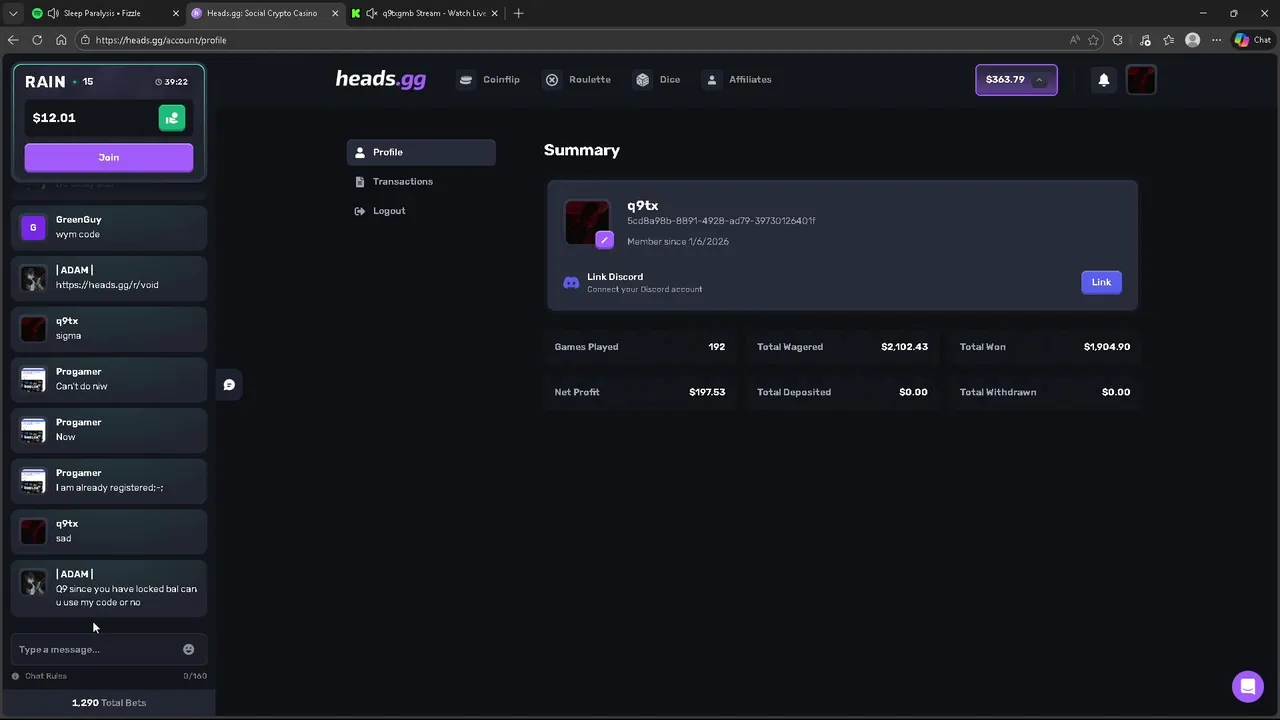The width and height of the screenshot is (1280, 720).
Task: Click the https://heads.gg/r/void chat link
Action: click(x=107, y=285)
